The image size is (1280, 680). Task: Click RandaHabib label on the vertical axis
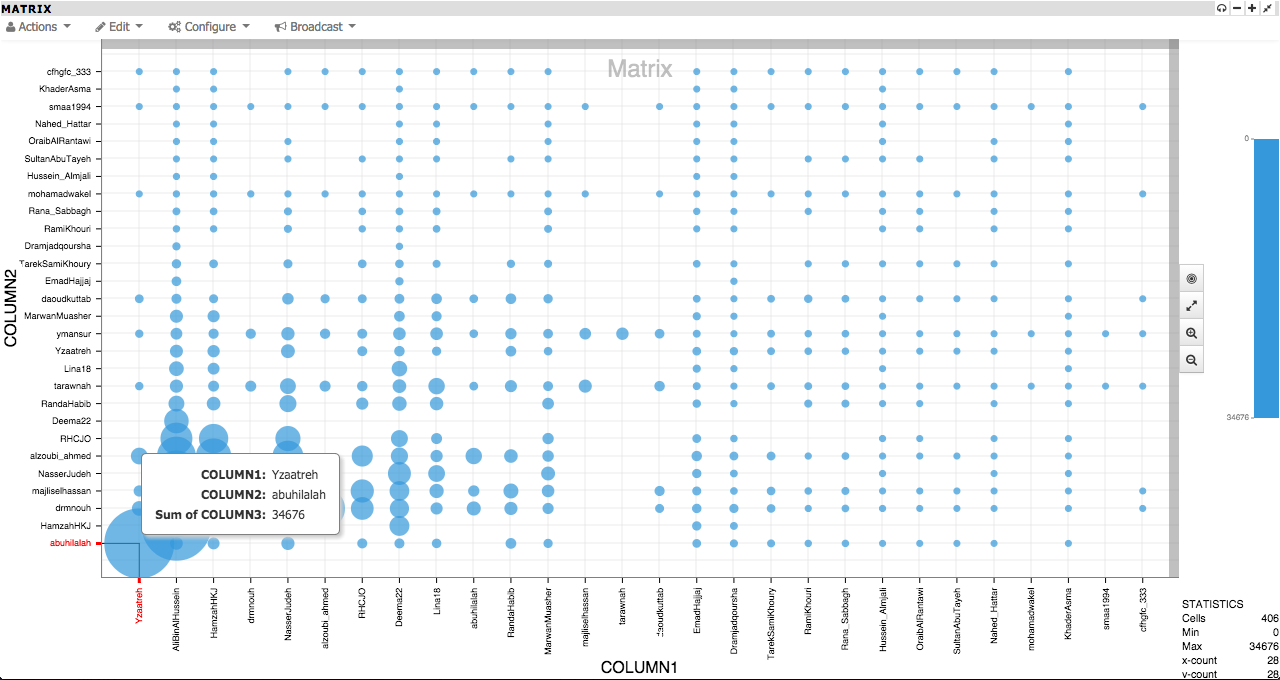[x=66, y=403]
